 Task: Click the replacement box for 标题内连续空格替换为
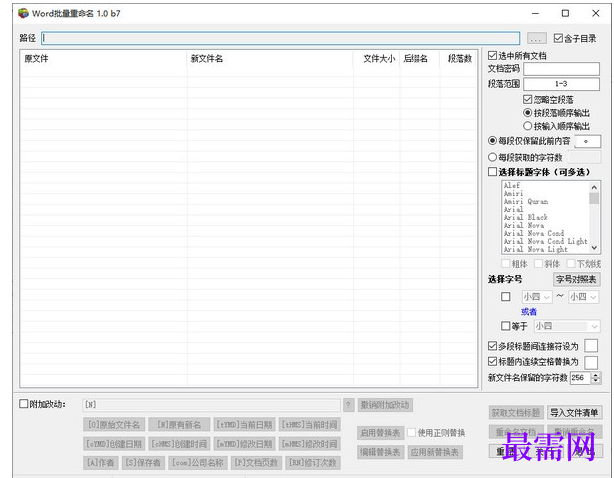[x=591, y=362]
